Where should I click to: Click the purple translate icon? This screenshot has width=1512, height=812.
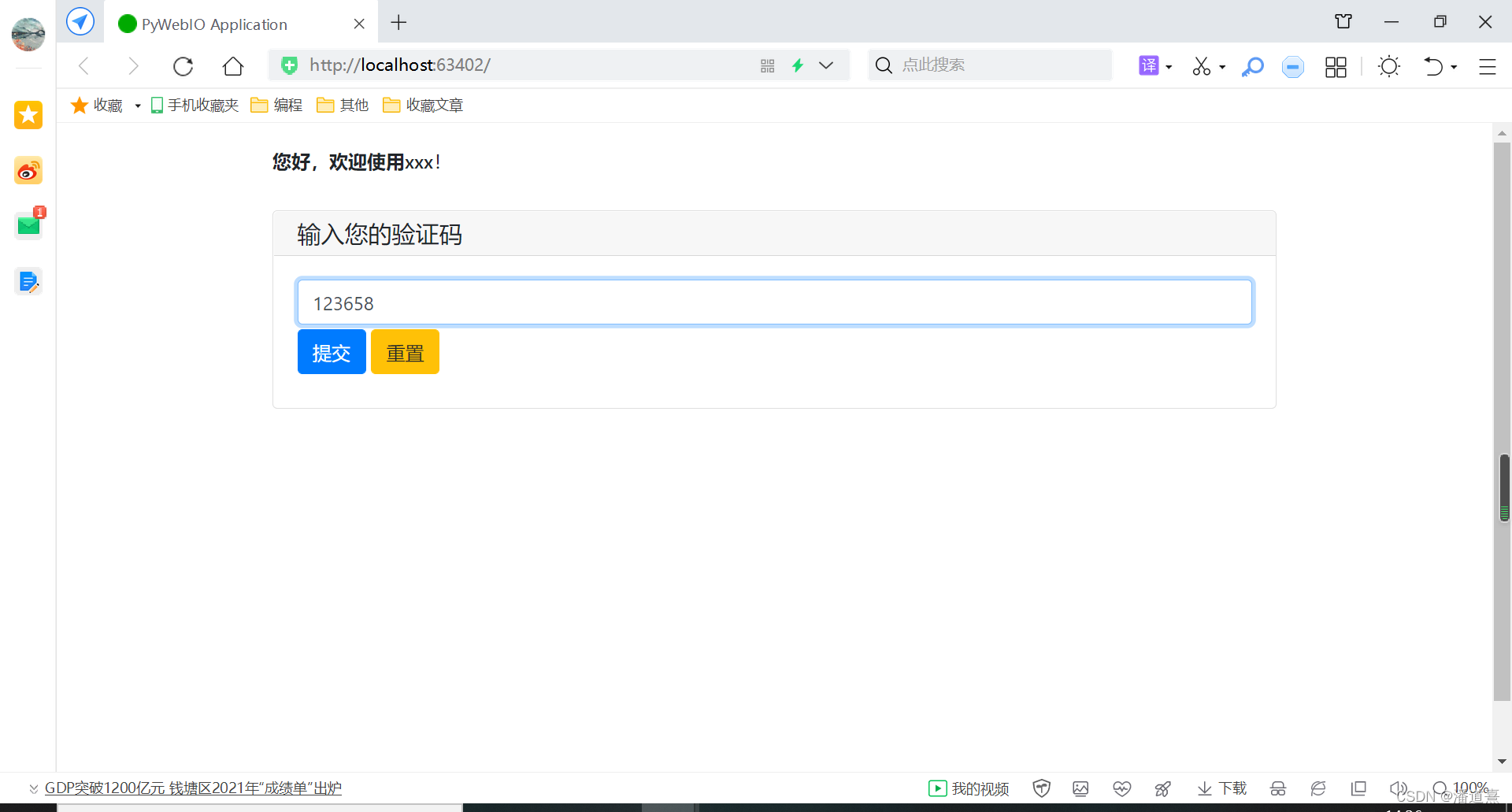point(1149,66)
